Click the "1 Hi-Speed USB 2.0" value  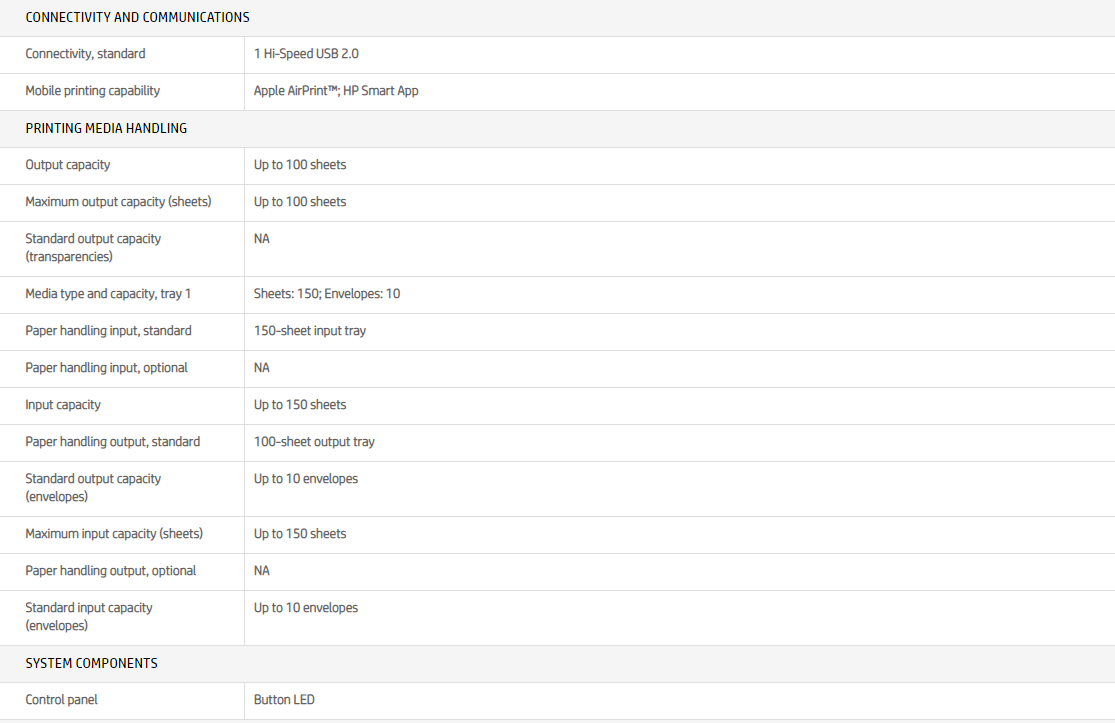pyautogui.click(x=306, y=54)
